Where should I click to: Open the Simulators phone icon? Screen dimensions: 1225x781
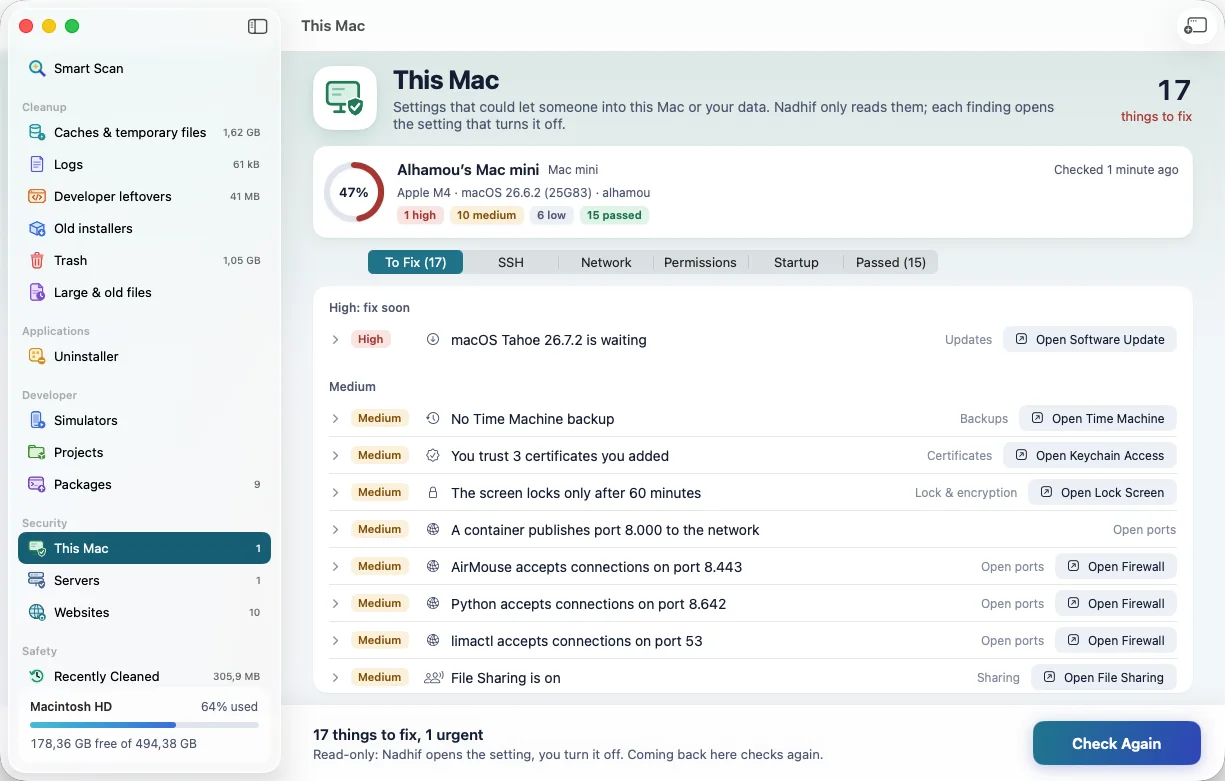coord(37,420)
